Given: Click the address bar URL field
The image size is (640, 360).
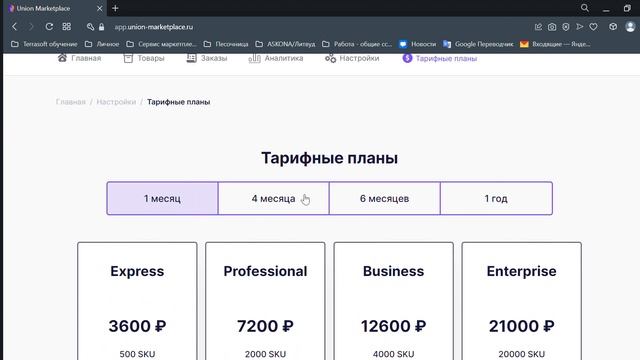Looking at the screenshot, I should point(153,27).
